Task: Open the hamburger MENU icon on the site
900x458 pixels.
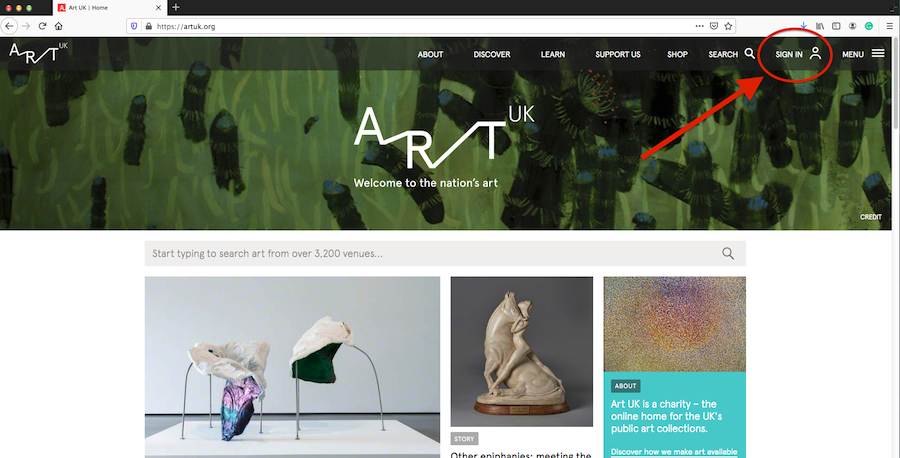Action: pyautogui.click(x=878, y=53)
